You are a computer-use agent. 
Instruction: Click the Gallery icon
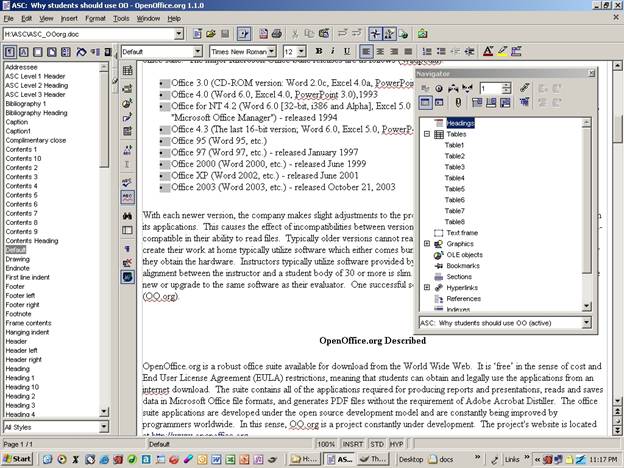click(x=422, y=34)
